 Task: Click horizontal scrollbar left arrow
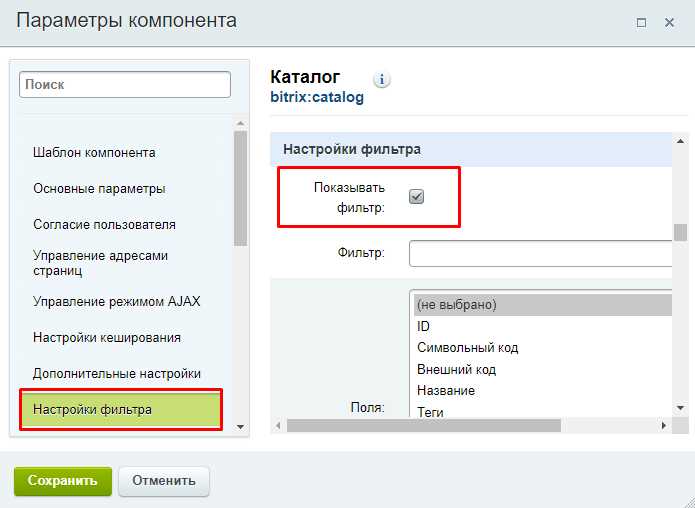click(278, 426)
